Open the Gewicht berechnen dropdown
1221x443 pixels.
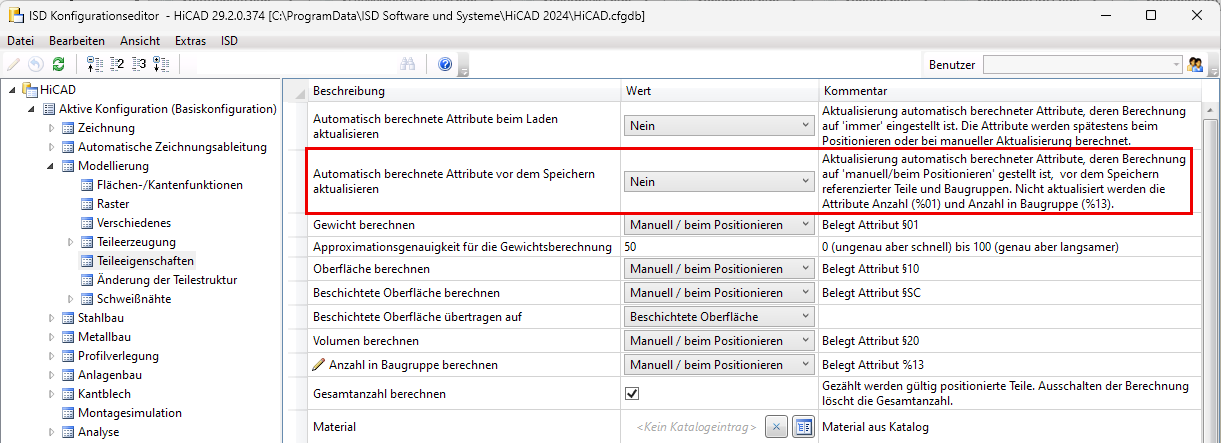[x=719, y=225]
